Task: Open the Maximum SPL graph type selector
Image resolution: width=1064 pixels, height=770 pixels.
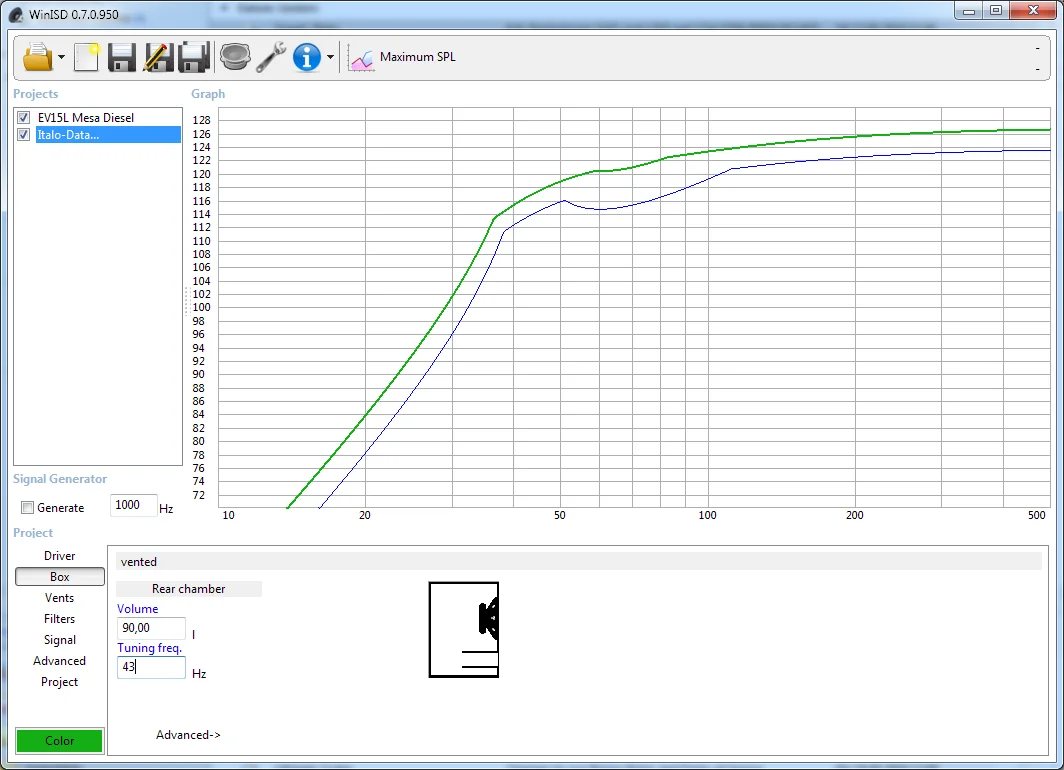Action: 402,58
